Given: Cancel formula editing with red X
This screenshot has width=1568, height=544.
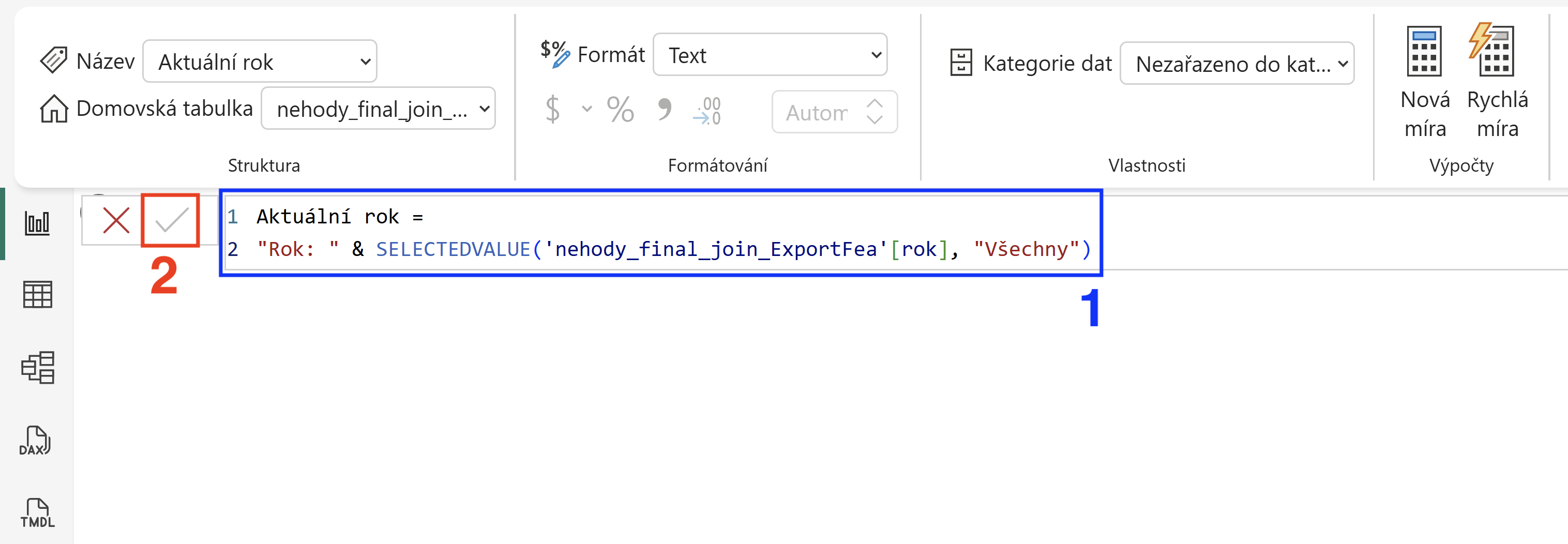Looking at the screenshot, I should pyautogui.click(x=116, y=220).
